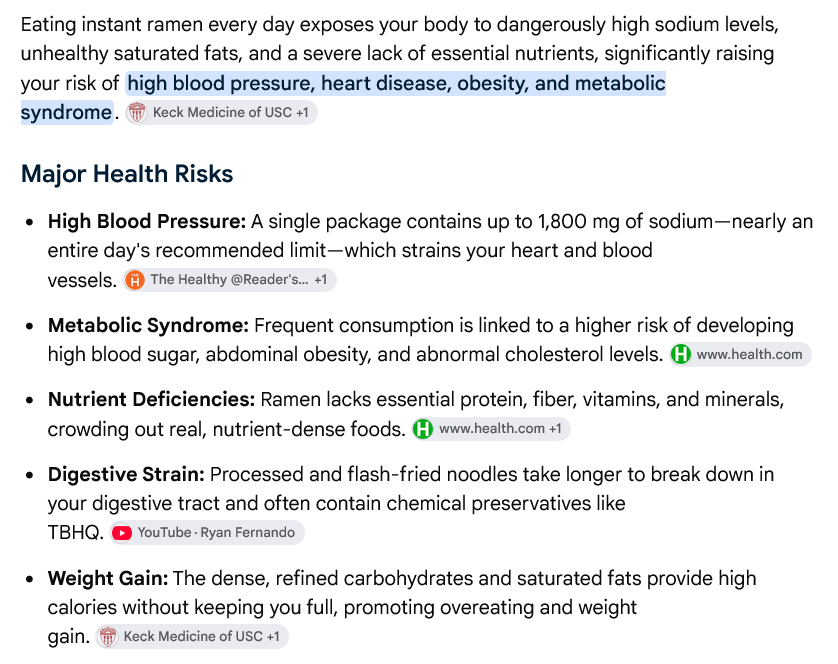
Task: Click Keck Medicine shield icon after Weight Gain
Action: [x=108, y=637]
